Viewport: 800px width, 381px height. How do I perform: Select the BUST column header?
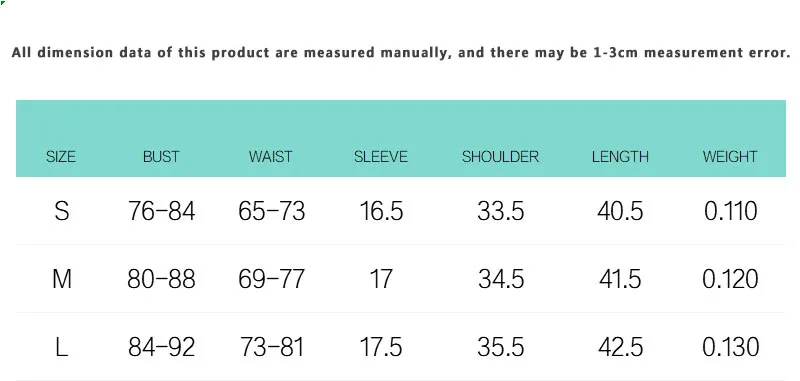[161, 157]
